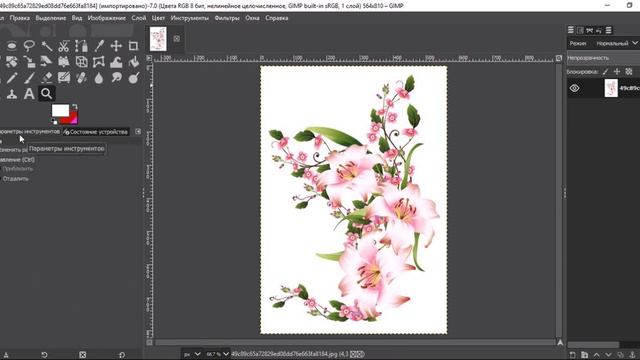Open the 'Окна' menu

point(252,18)
